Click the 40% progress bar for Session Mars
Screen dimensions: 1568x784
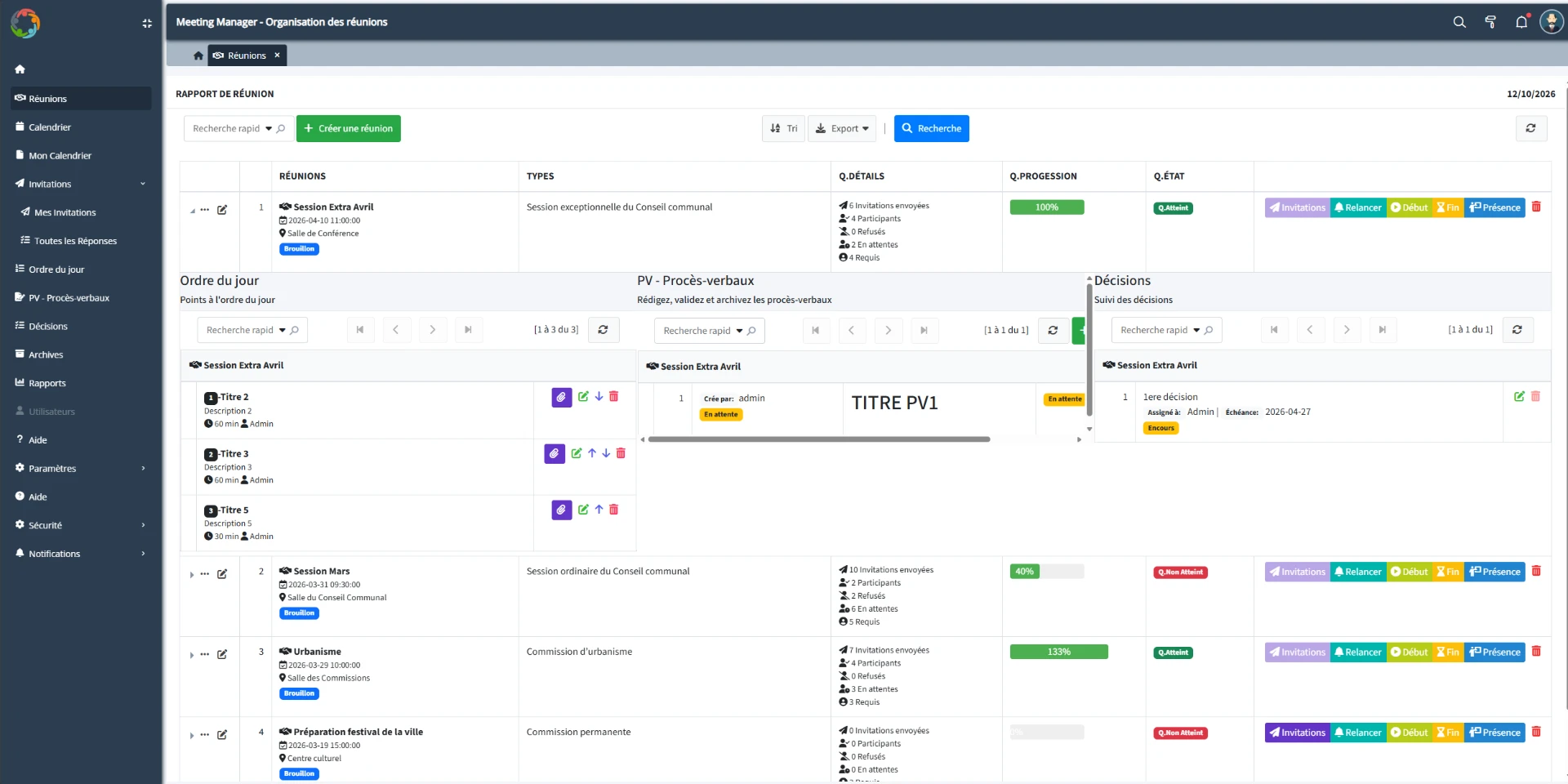(1047, 572)
